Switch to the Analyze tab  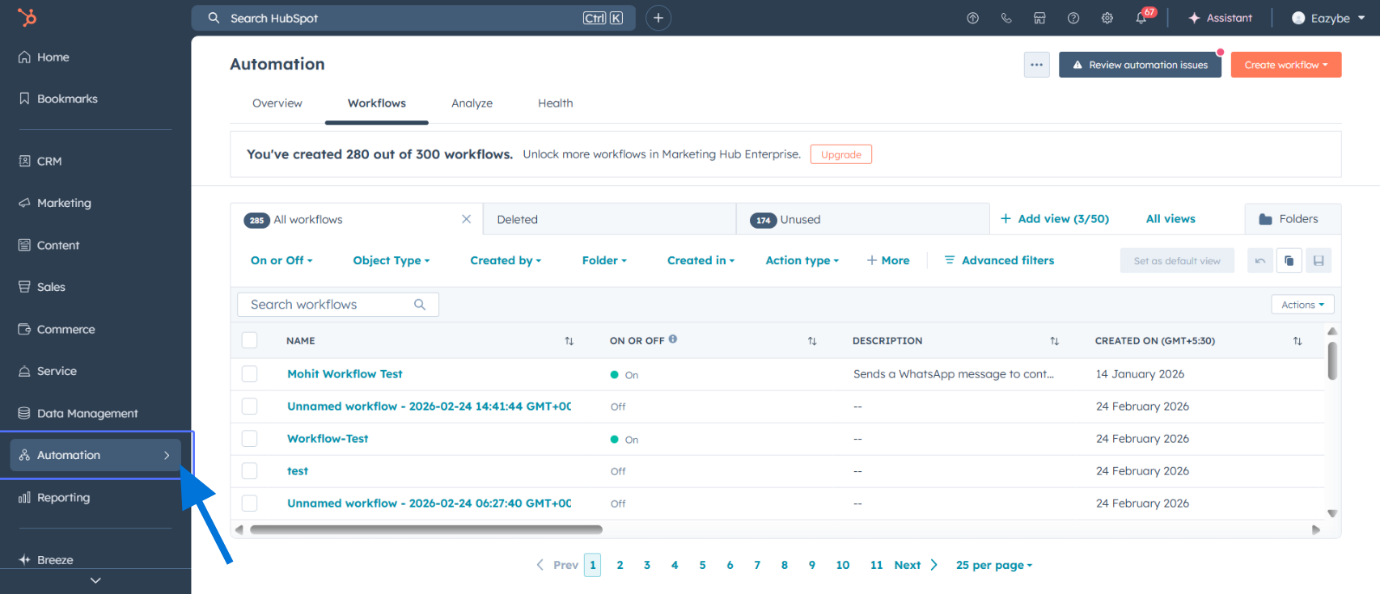[472, 103]
